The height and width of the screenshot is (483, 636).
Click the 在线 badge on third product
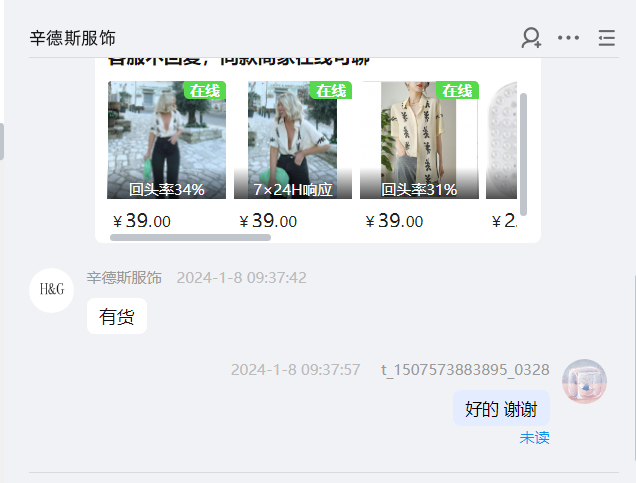coord(458,90)
